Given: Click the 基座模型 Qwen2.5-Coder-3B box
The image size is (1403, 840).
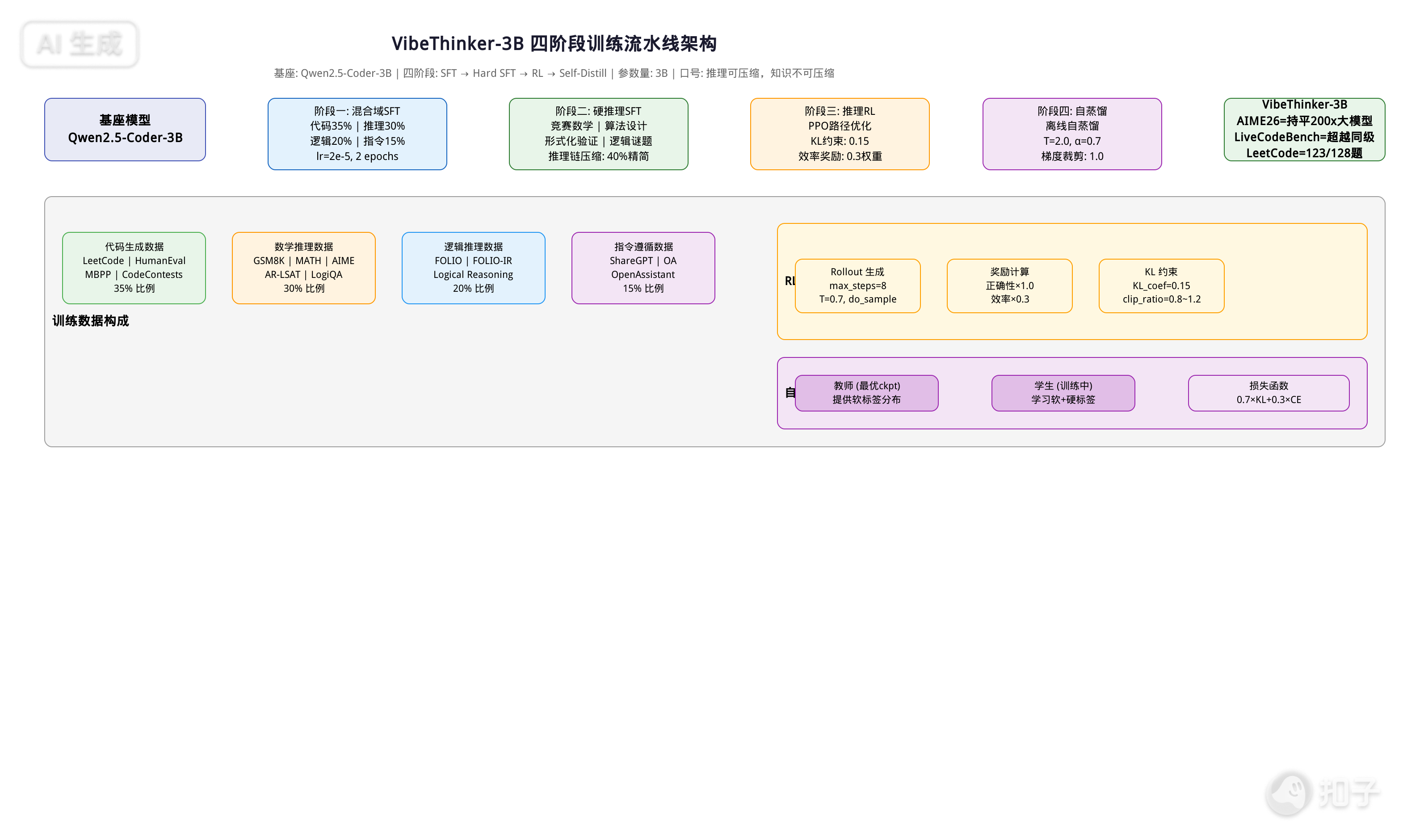Looking at the screenshot, I should (125, 130).
